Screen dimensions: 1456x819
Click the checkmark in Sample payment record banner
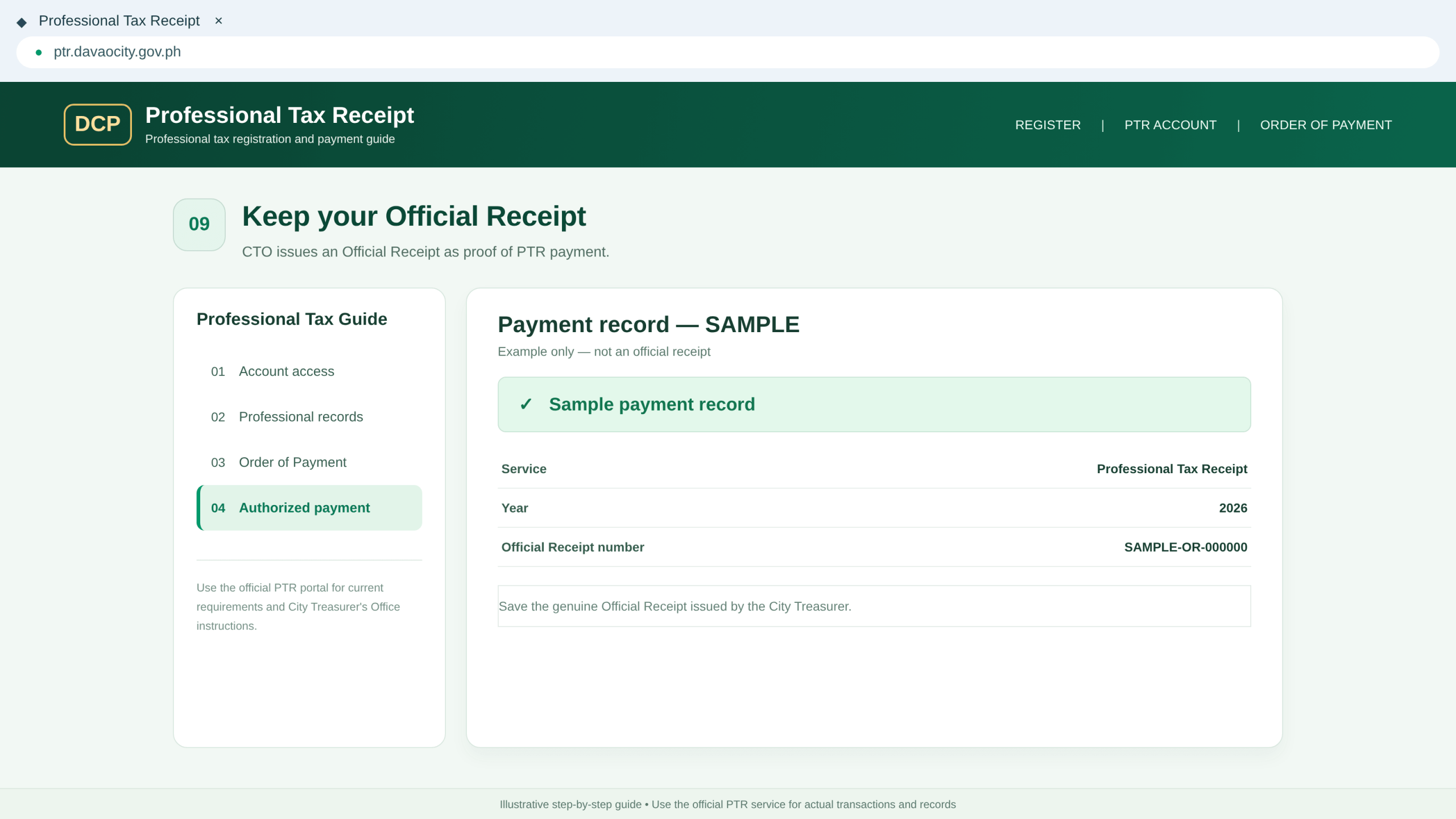pyautogui.click(x=526, y=404)
